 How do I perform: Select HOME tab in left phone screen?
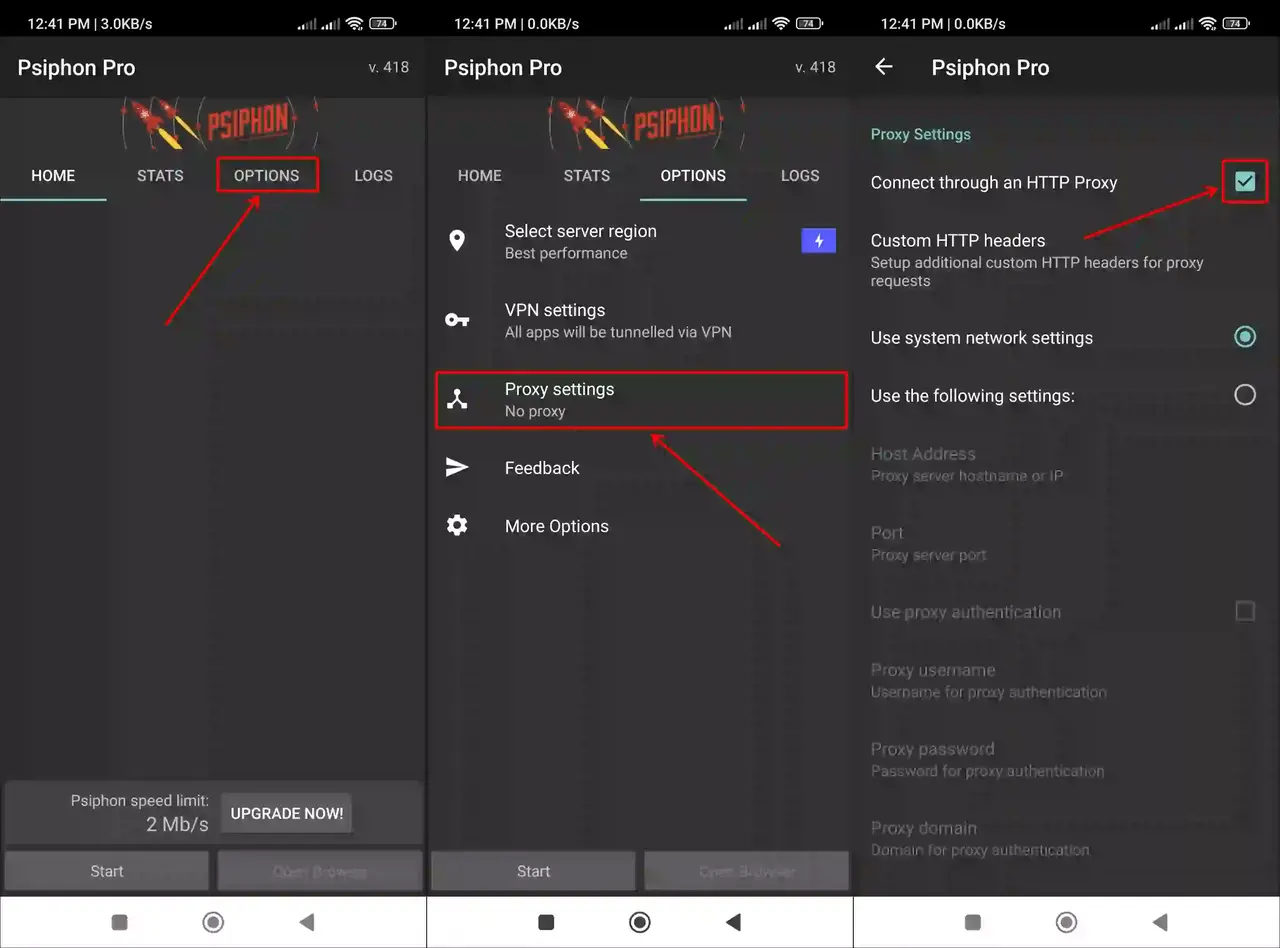coord(53,175)
